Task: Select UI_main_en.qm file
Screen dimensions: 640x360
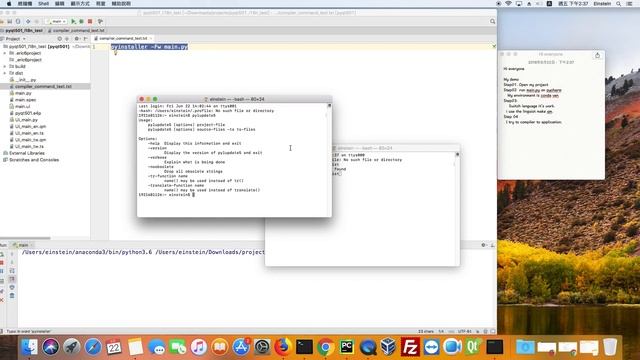Action: tap(28, 127)
